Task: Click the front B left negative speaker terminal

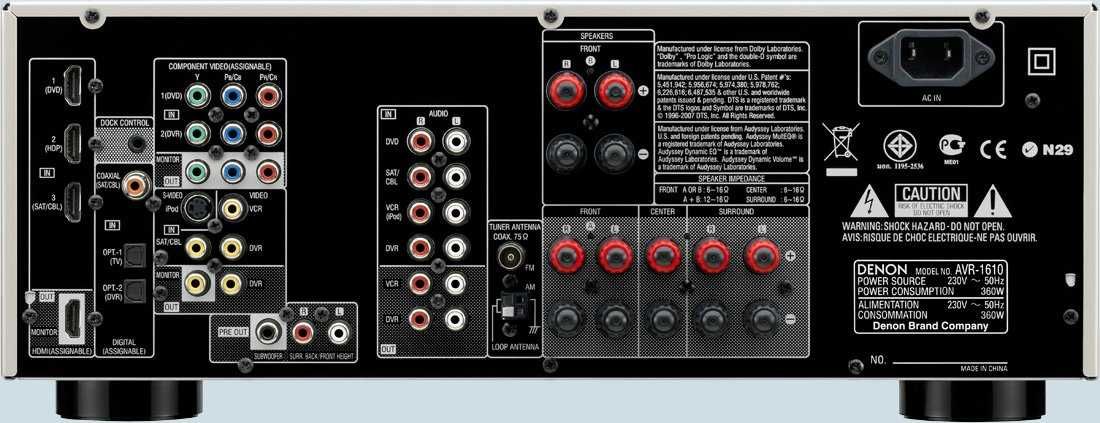Action: tap(614, 153)
